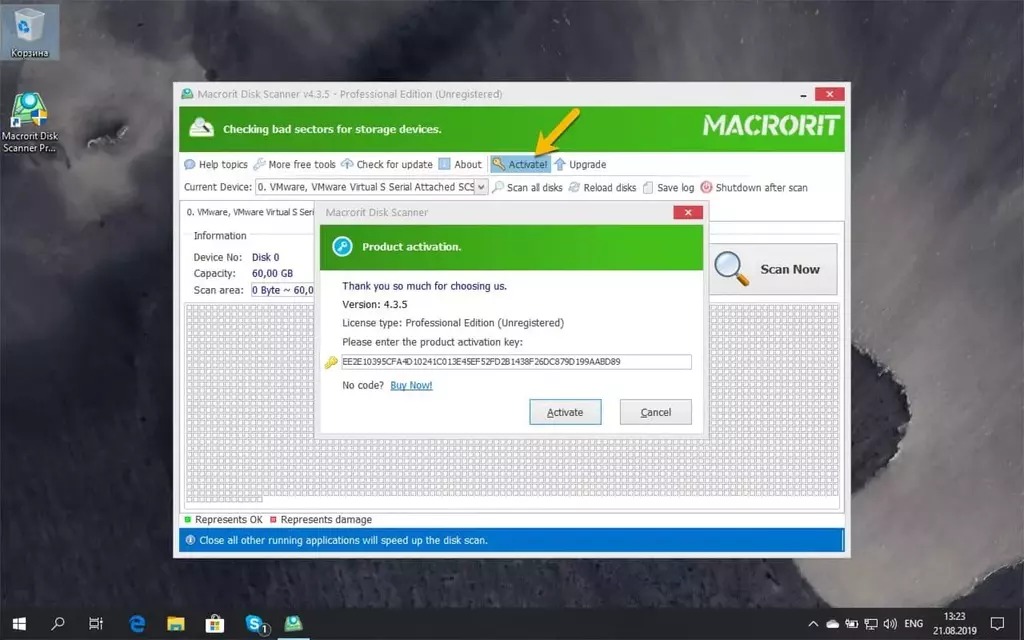Open Help topics in the toolbar
The height and width of the screenshot is (640, 1024).
coord(216,165)
